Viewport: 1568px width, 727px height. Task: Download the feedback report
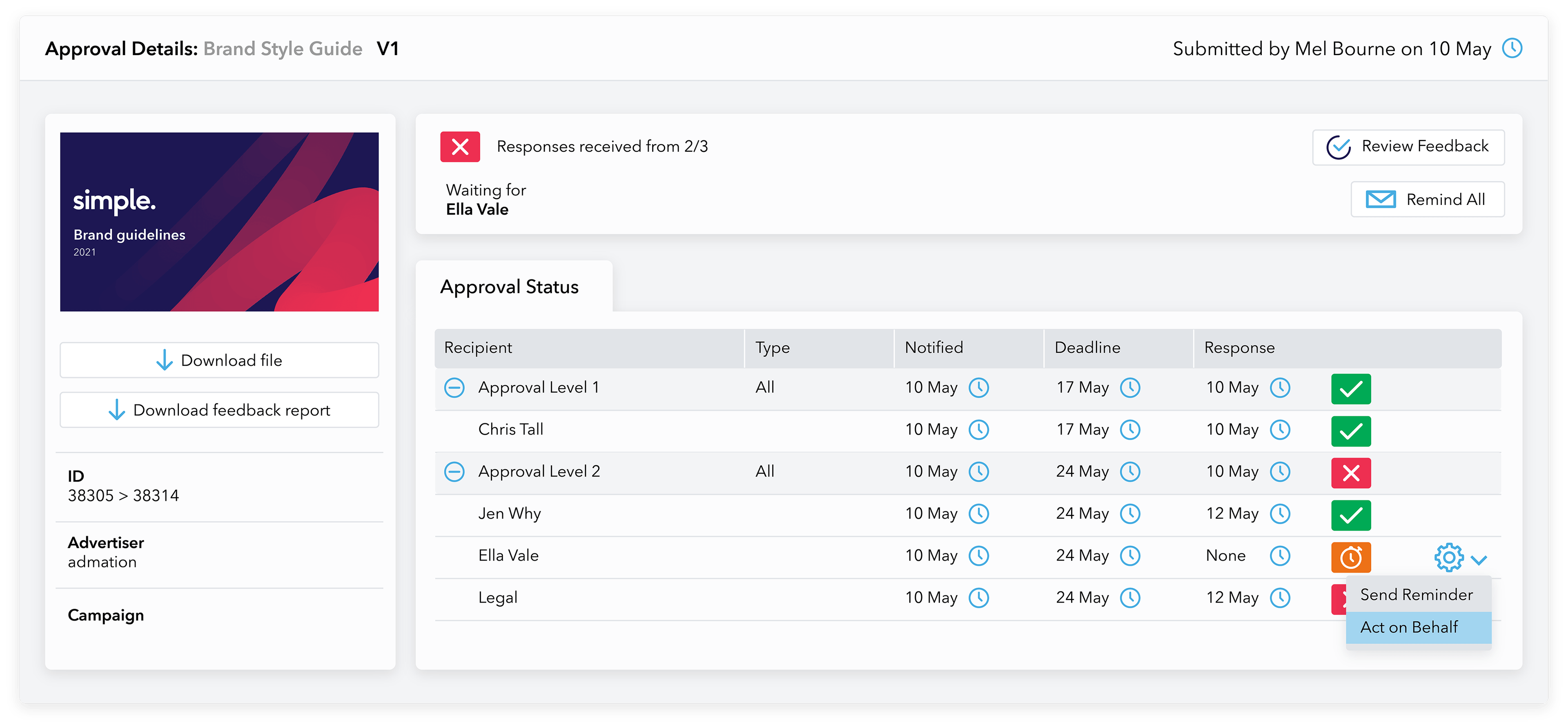click(x=219, y=410)
